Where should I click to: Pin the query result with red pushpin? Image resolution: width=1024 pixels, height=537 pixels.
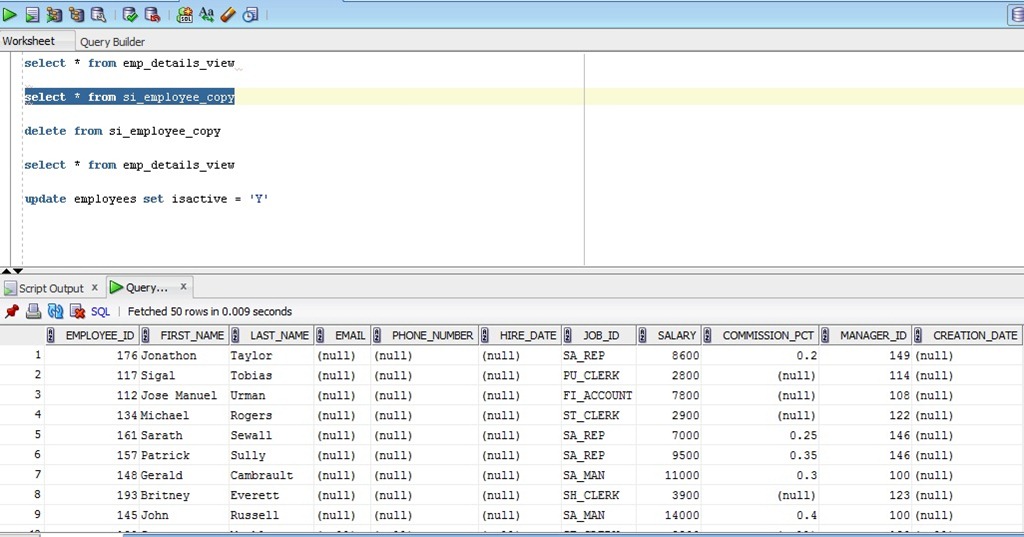click(12, 311)
